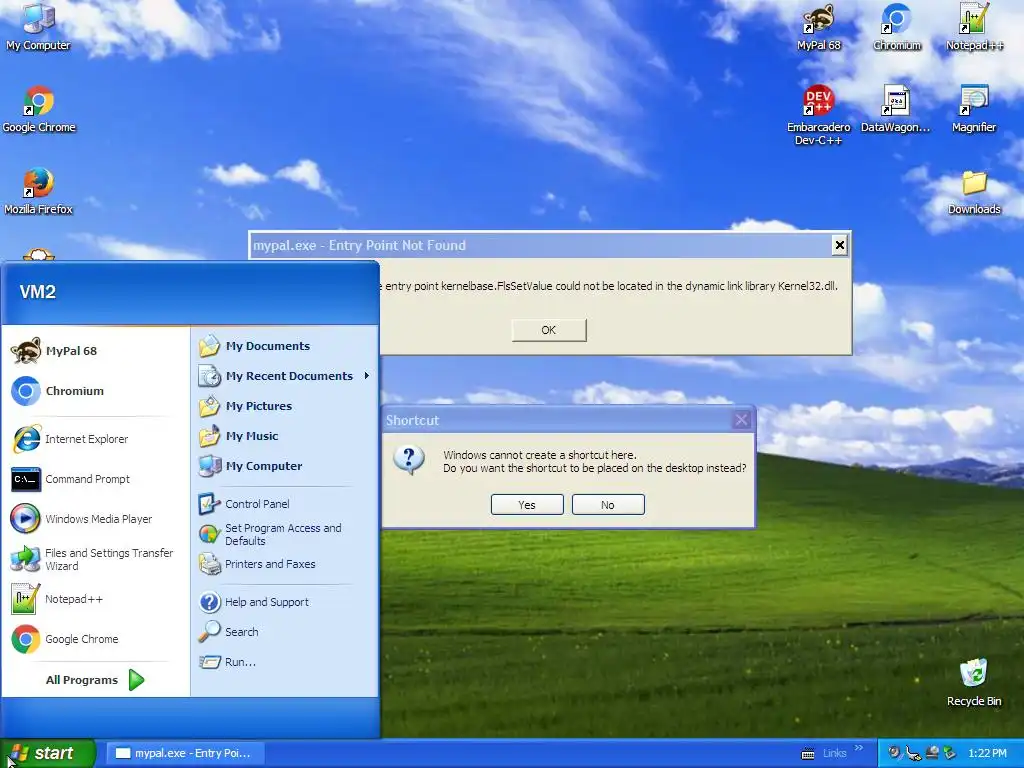Click the error message text mentioning Kernel32.dll
The width and height of the screenshot is (1024, 768).
tap(611, 286)
